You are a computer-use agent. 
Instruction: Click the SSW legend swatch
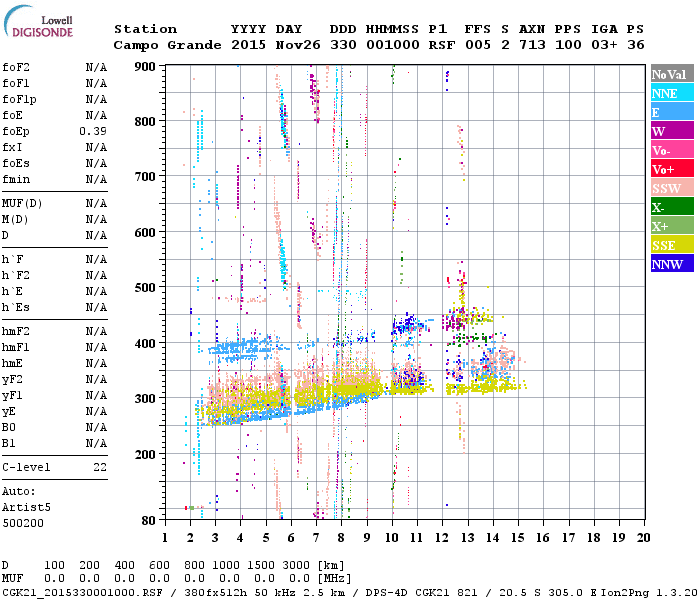[x=672, y=188]
